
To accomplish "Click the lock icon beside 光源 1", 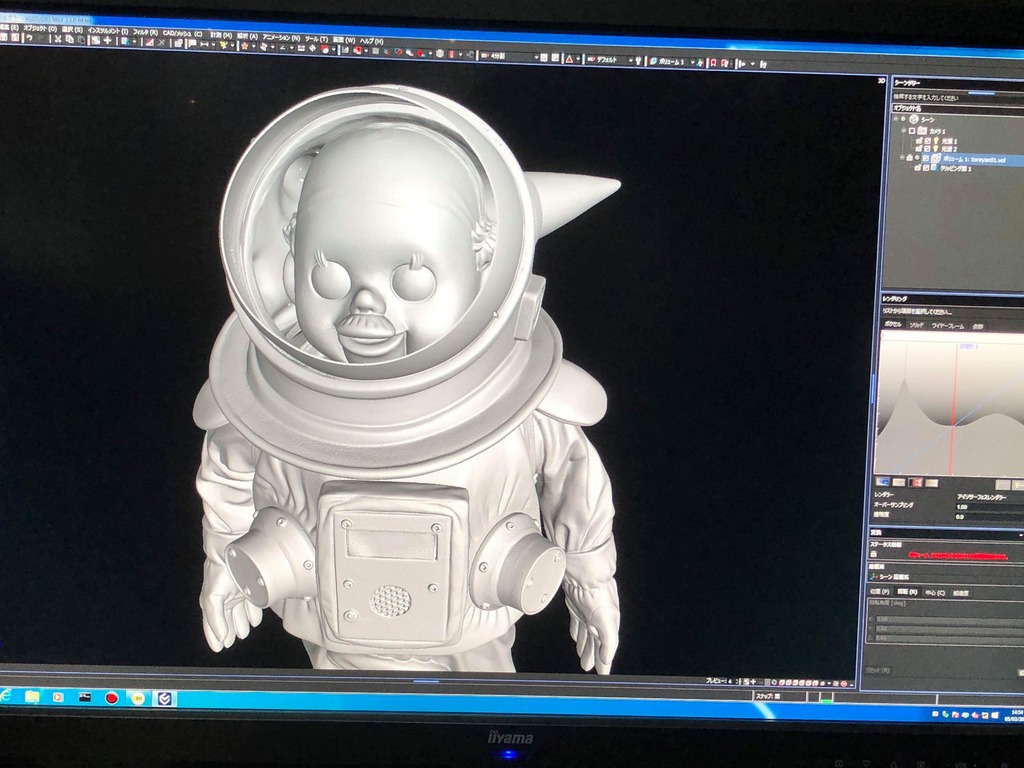I will tap(919, 141).
